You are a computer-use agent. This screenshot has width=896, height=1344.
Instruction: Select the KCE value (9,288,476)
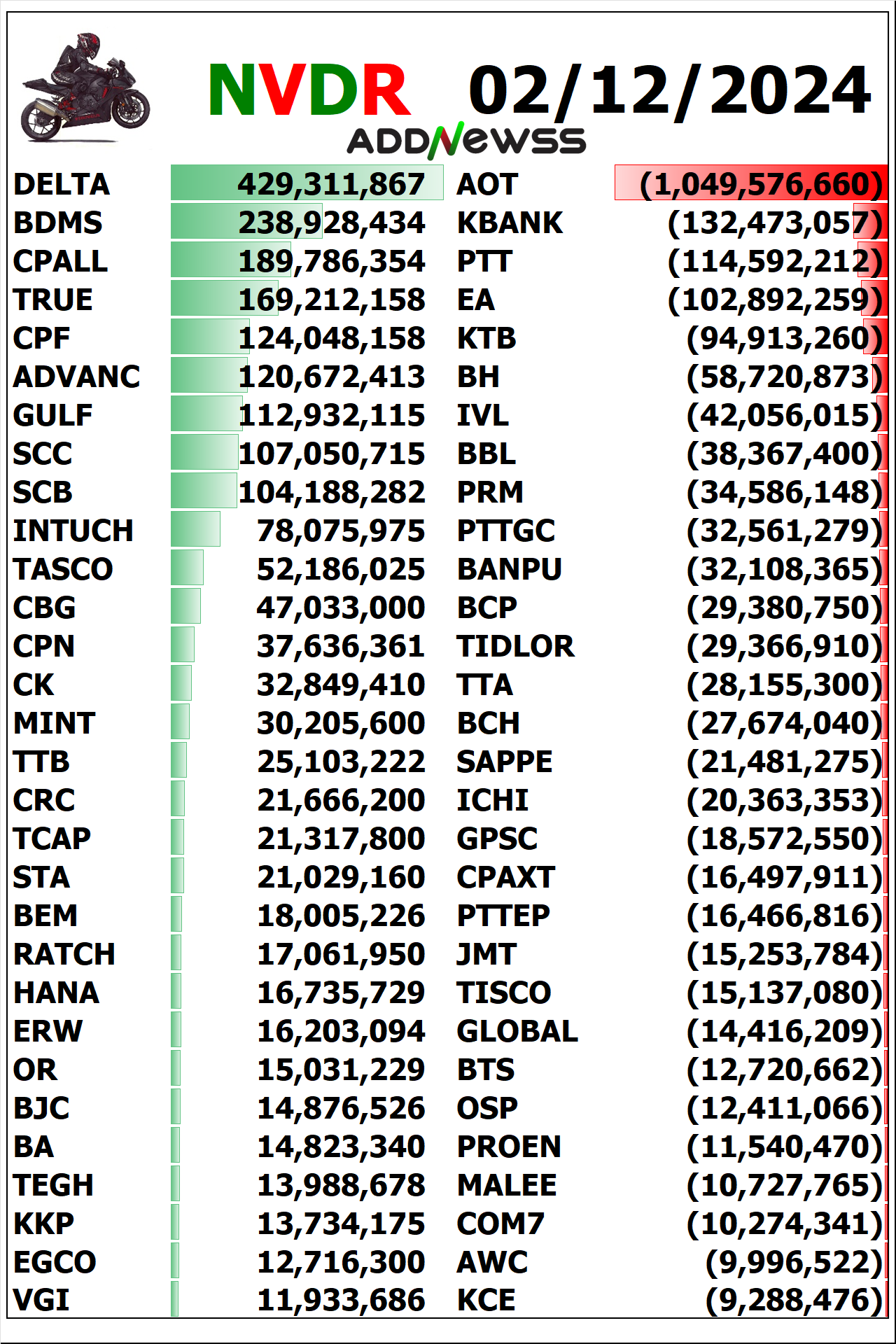[x=794, y=1300]
